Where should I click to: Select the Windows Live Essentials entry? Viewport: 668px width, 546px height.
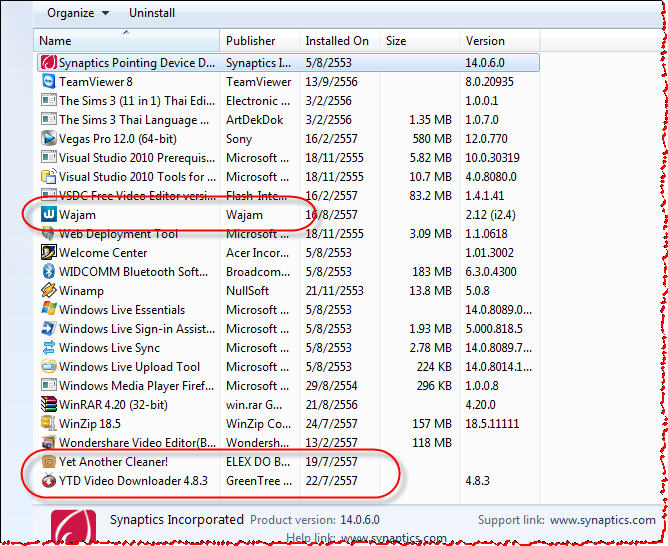(x=121, y=310)
